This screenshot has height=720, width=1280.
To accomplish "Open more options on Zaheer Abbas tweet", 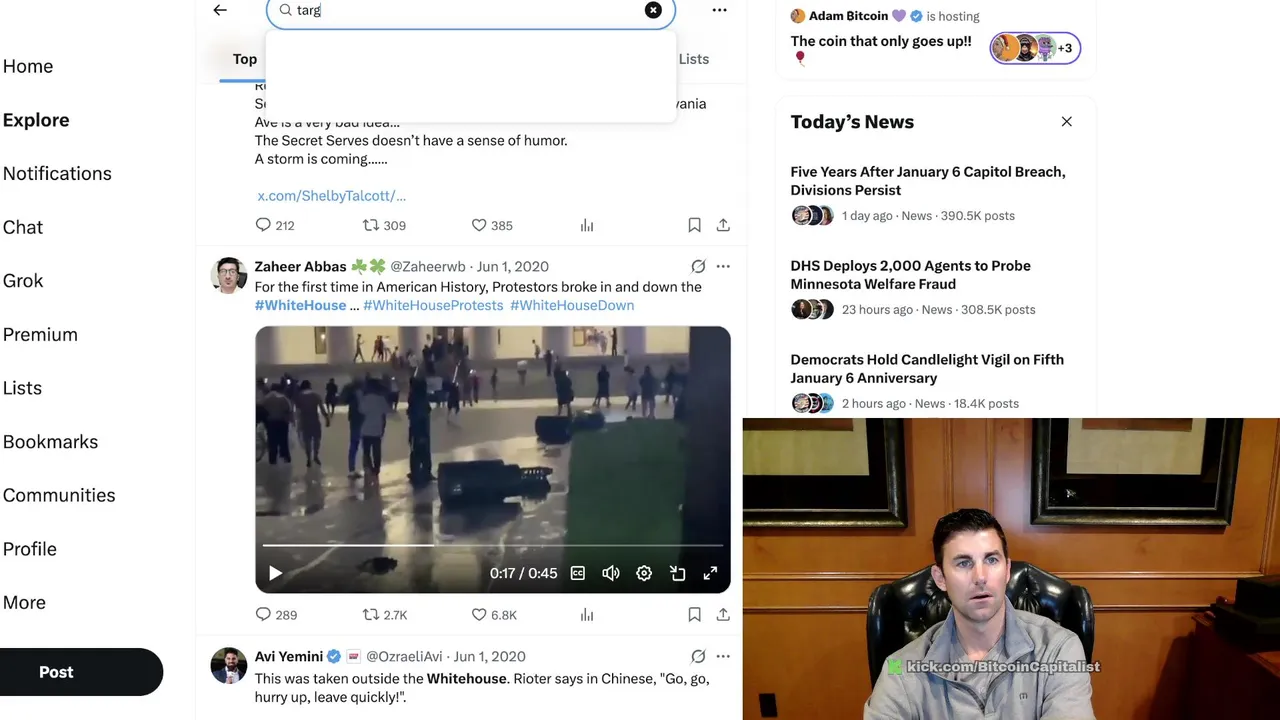I will [723, 266].
